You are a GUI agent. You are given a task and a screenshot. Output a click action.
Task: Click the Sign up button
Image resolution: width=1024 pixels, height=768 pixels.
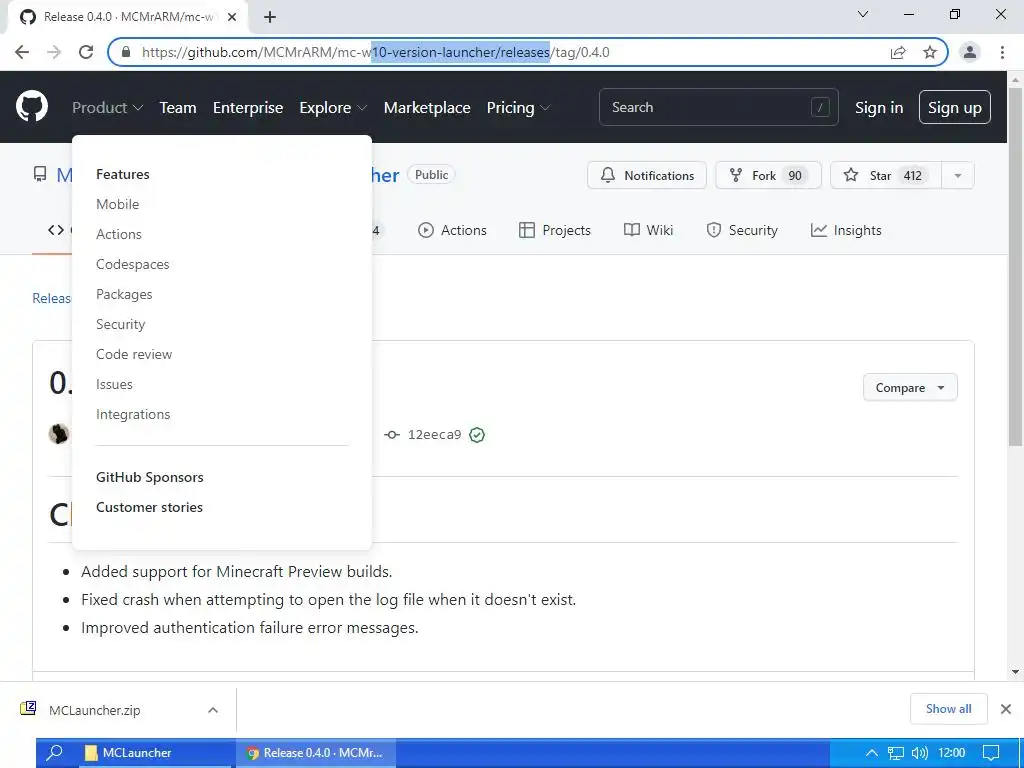point(955,107)
